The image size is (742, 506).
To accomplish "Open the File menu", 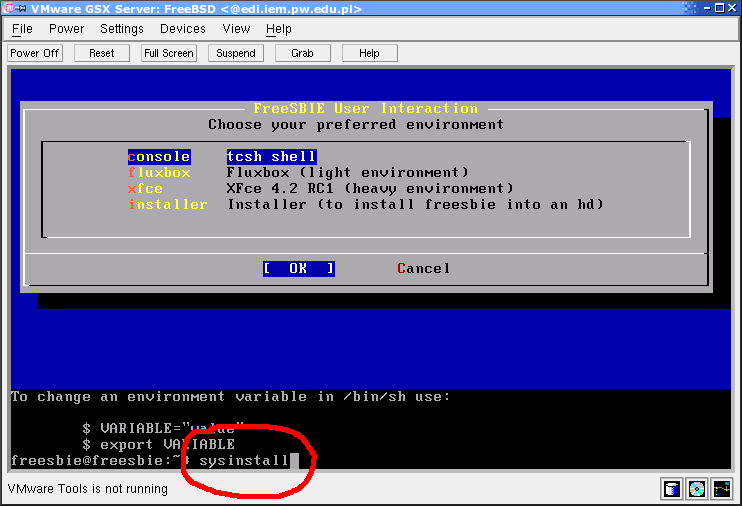I will point(22,29).
